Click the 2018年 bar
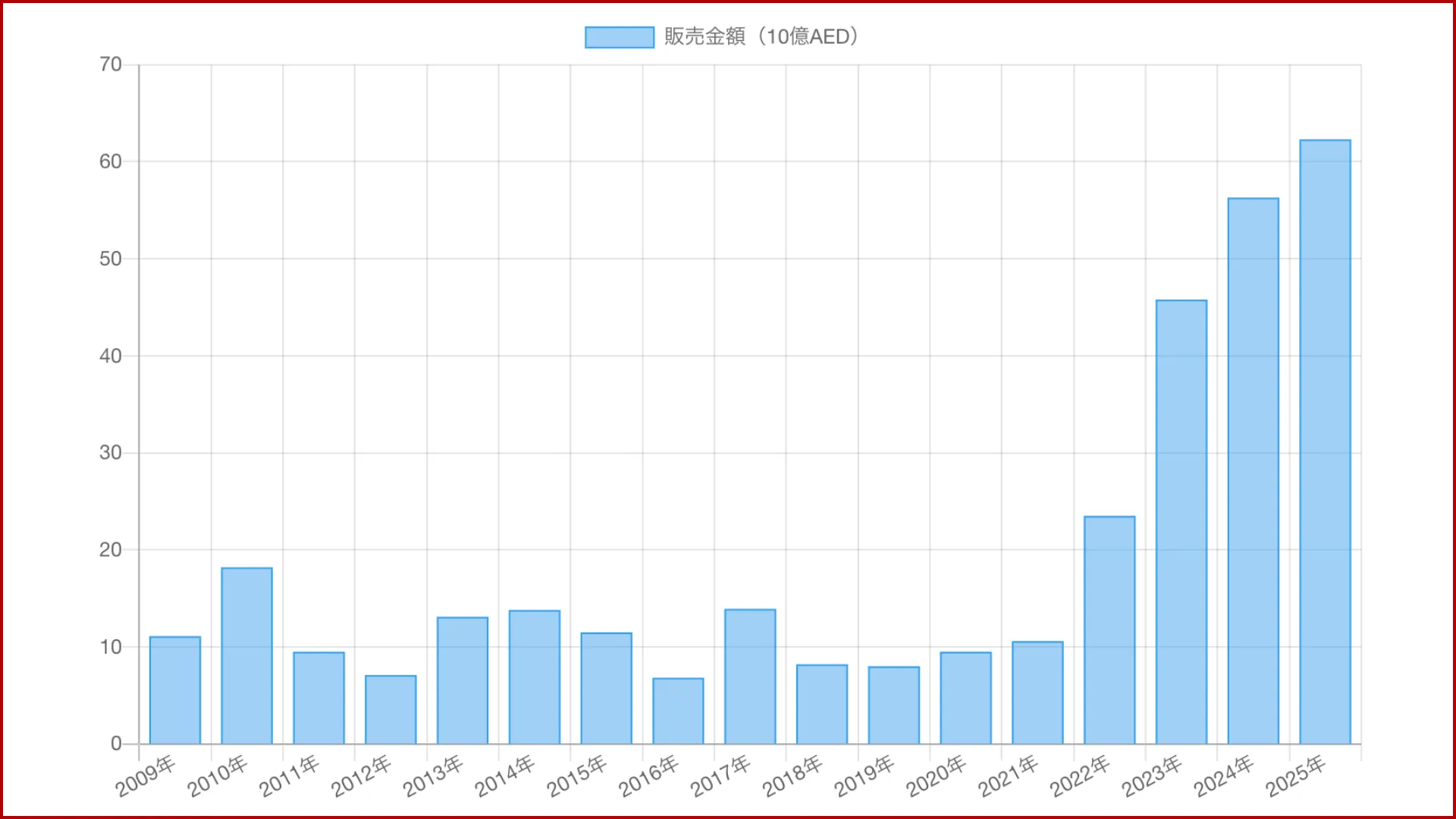The image size is (1456, 819). pos(822,704)
